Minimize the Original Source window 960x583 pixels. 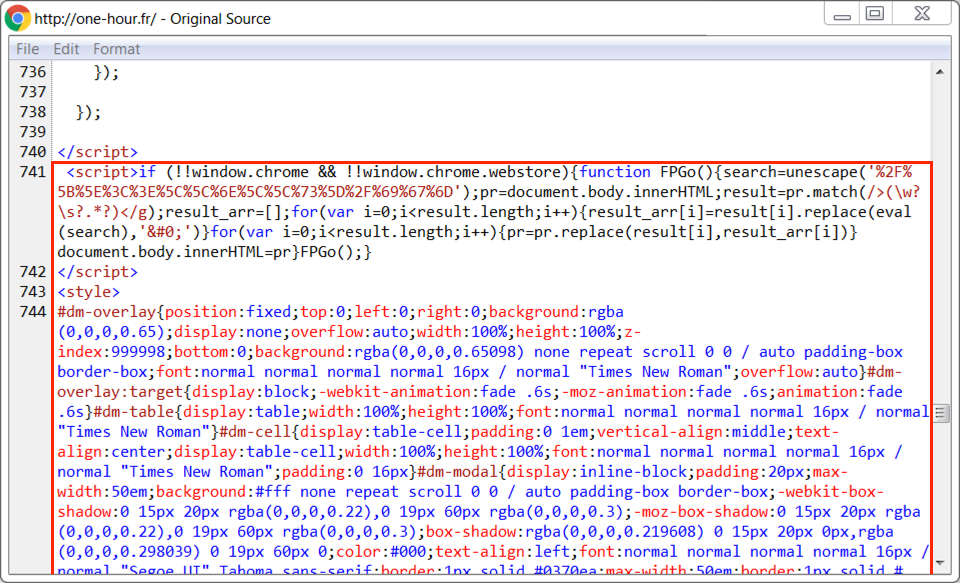[842, 14]
